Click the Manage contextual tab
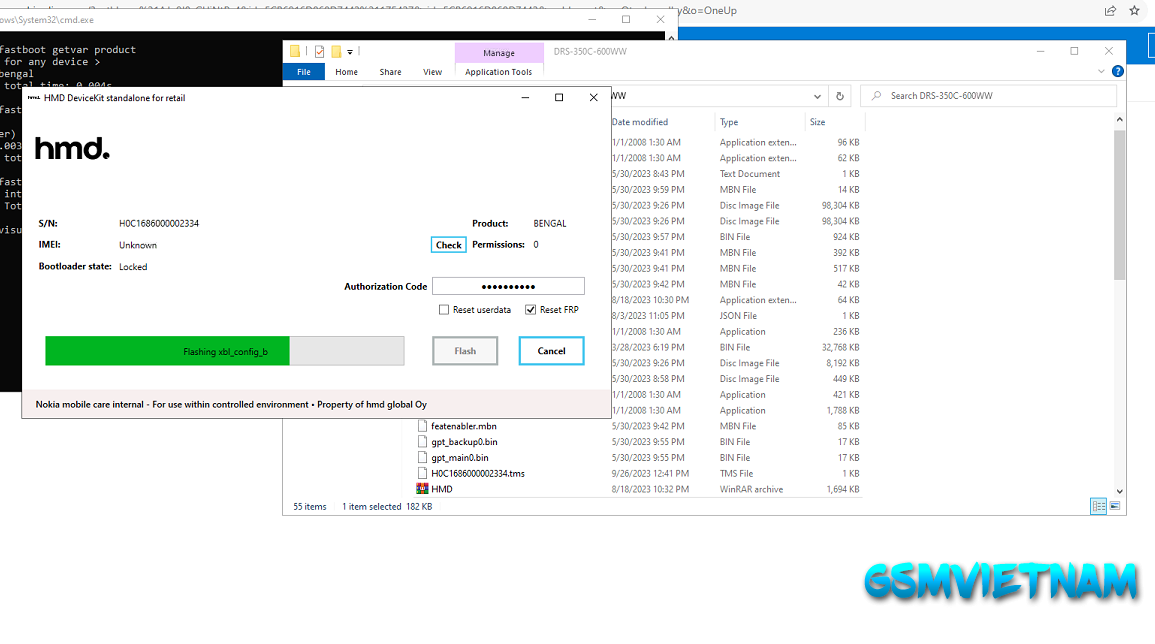Screen dimensions: 1155x644 tap(499, 53)
